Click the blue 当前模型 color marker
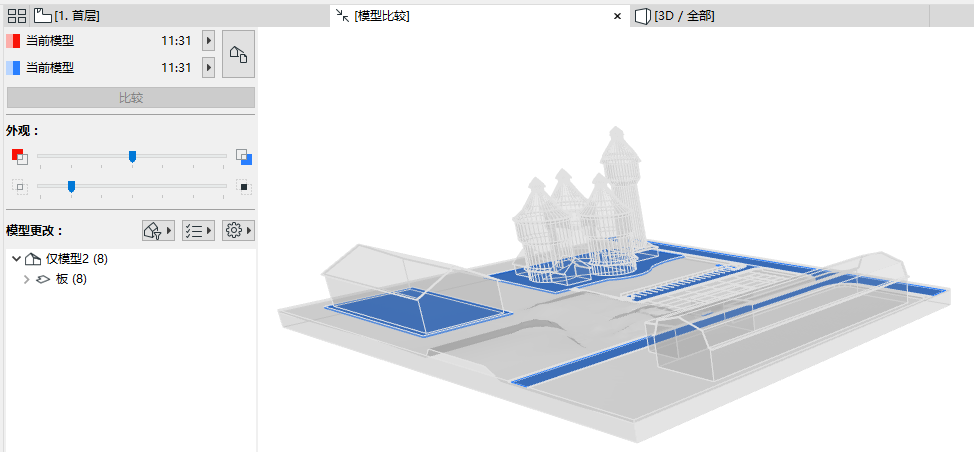This screenshot has width=974, height=452. [13, 68]
